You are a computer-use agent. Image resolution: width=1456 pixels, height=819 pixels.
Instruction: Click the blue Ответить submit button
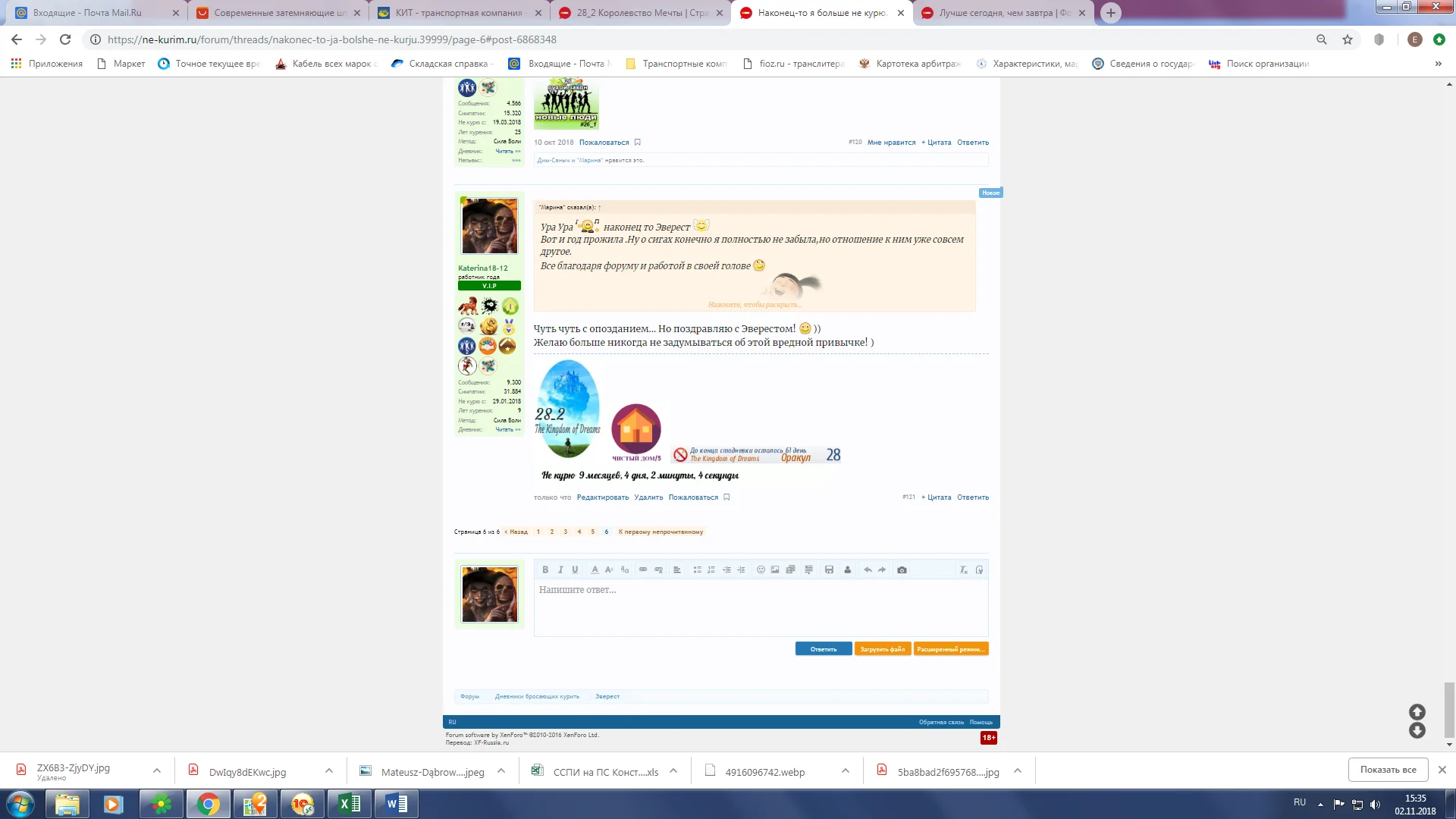pyautogui.click(x=823, y=649)
